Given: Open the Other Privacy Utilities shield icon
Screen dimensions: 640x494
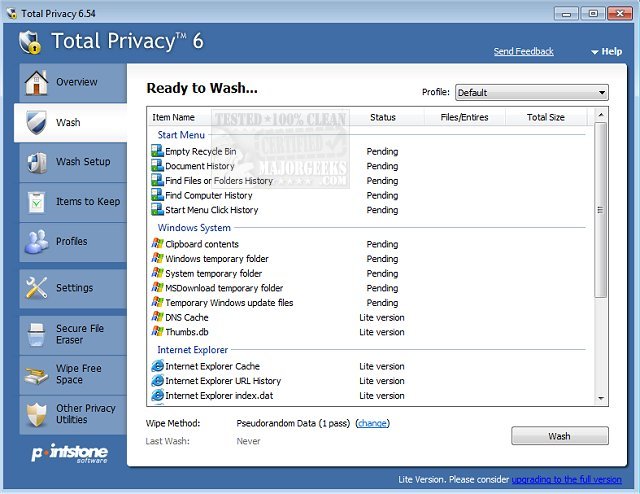Looking at the screenshot, I should 37,414.
